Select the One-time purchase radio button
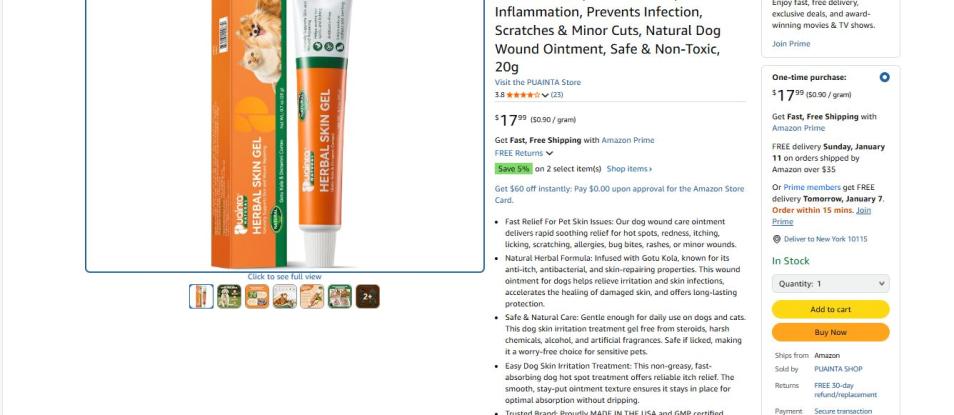The height and width of the screenshot is (415, 954). (x=884, y=77)
